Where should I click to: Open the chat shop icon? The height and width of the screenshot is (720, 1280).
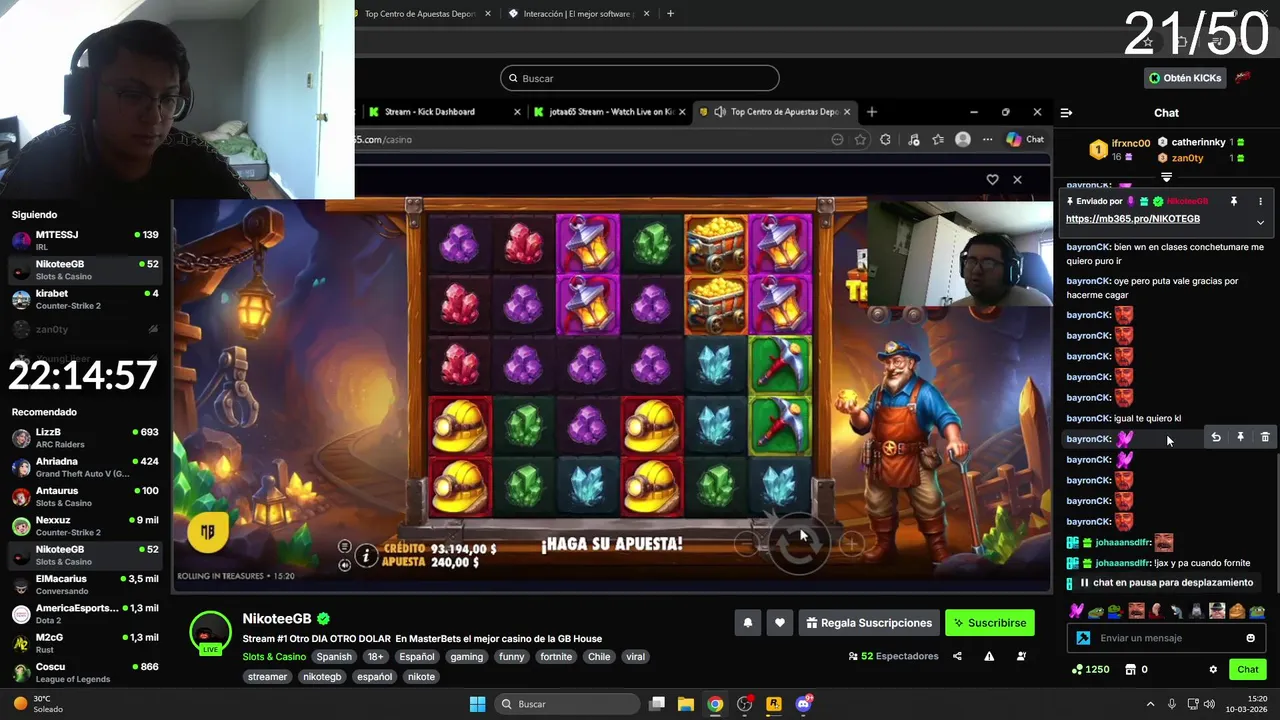(x=1130, y=669)
